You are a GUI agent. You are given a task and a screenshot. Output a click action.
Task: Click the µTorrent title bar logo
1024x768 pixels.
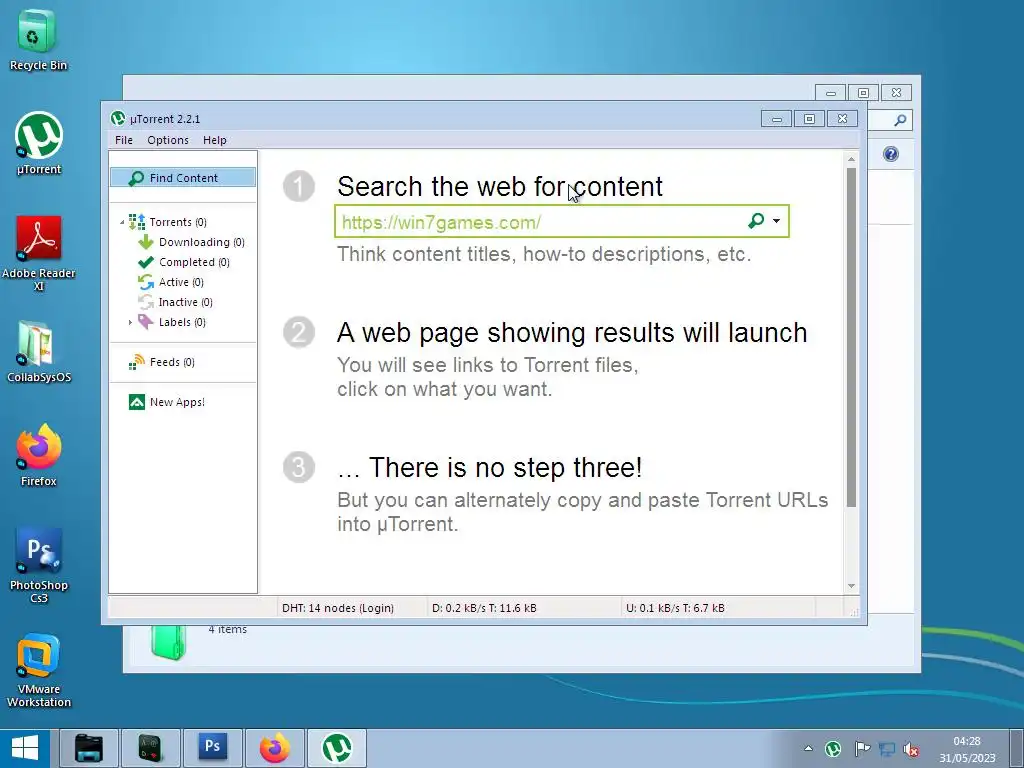coord(118,118)
